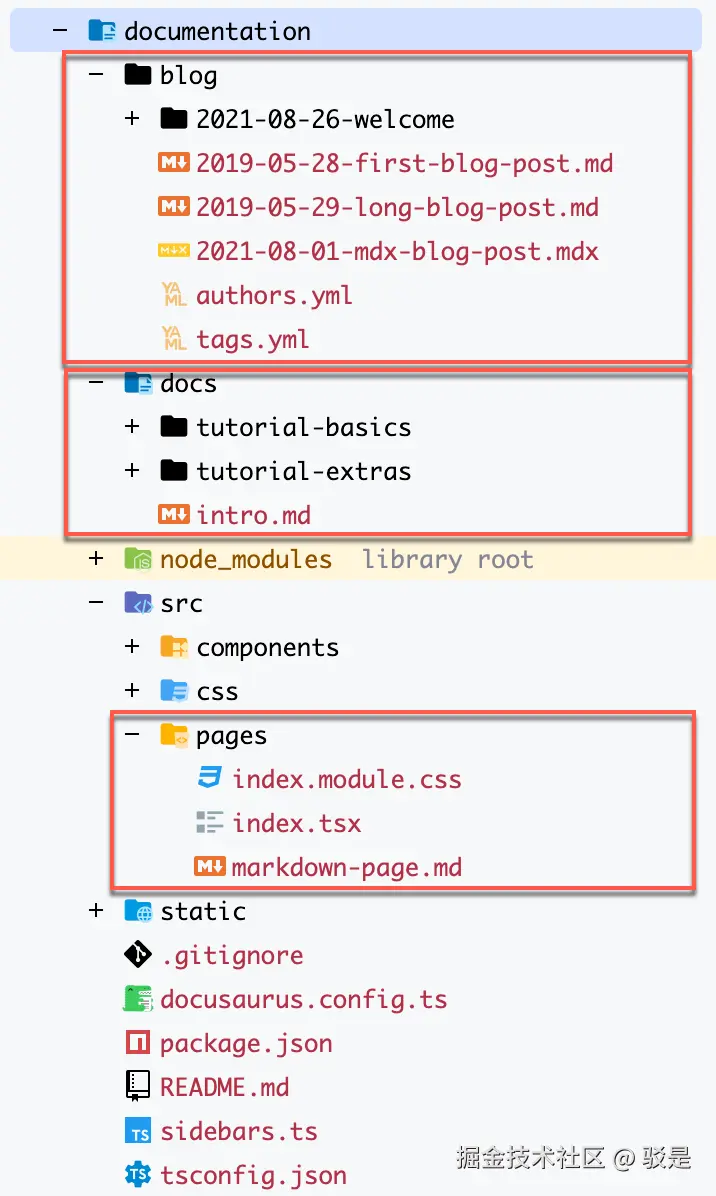
Task: Expand the components folder under src
Action: pyautogui.click(x=132, y=647)
